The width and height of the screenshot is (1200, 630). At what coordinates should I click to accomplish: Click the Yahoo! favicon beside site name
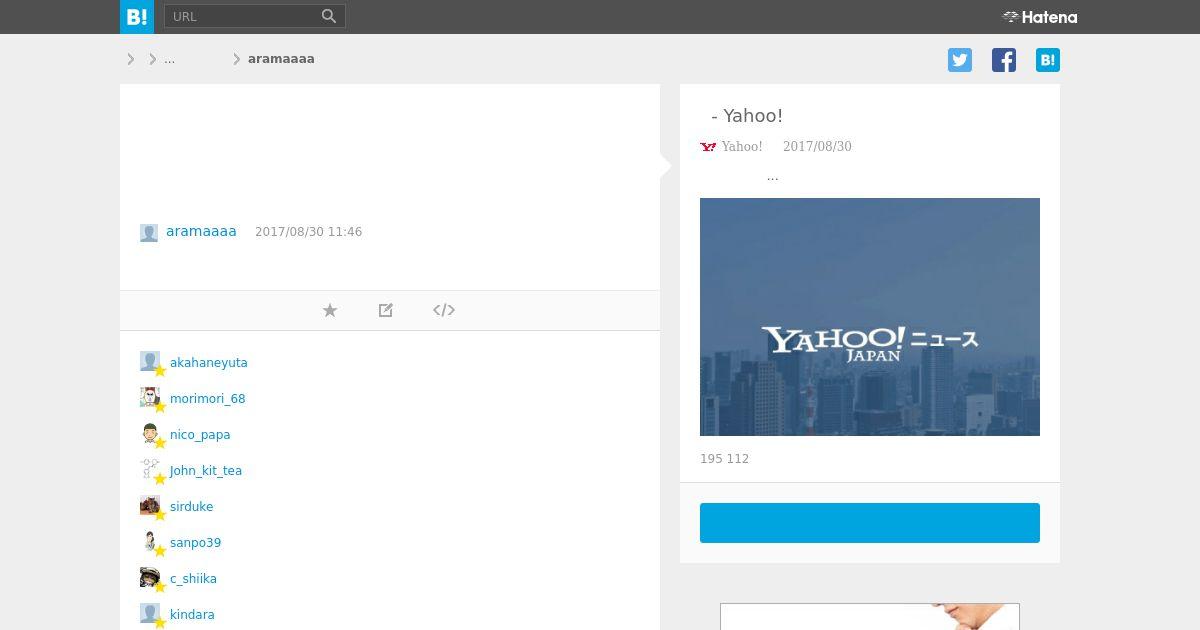[x=708, y=147]
